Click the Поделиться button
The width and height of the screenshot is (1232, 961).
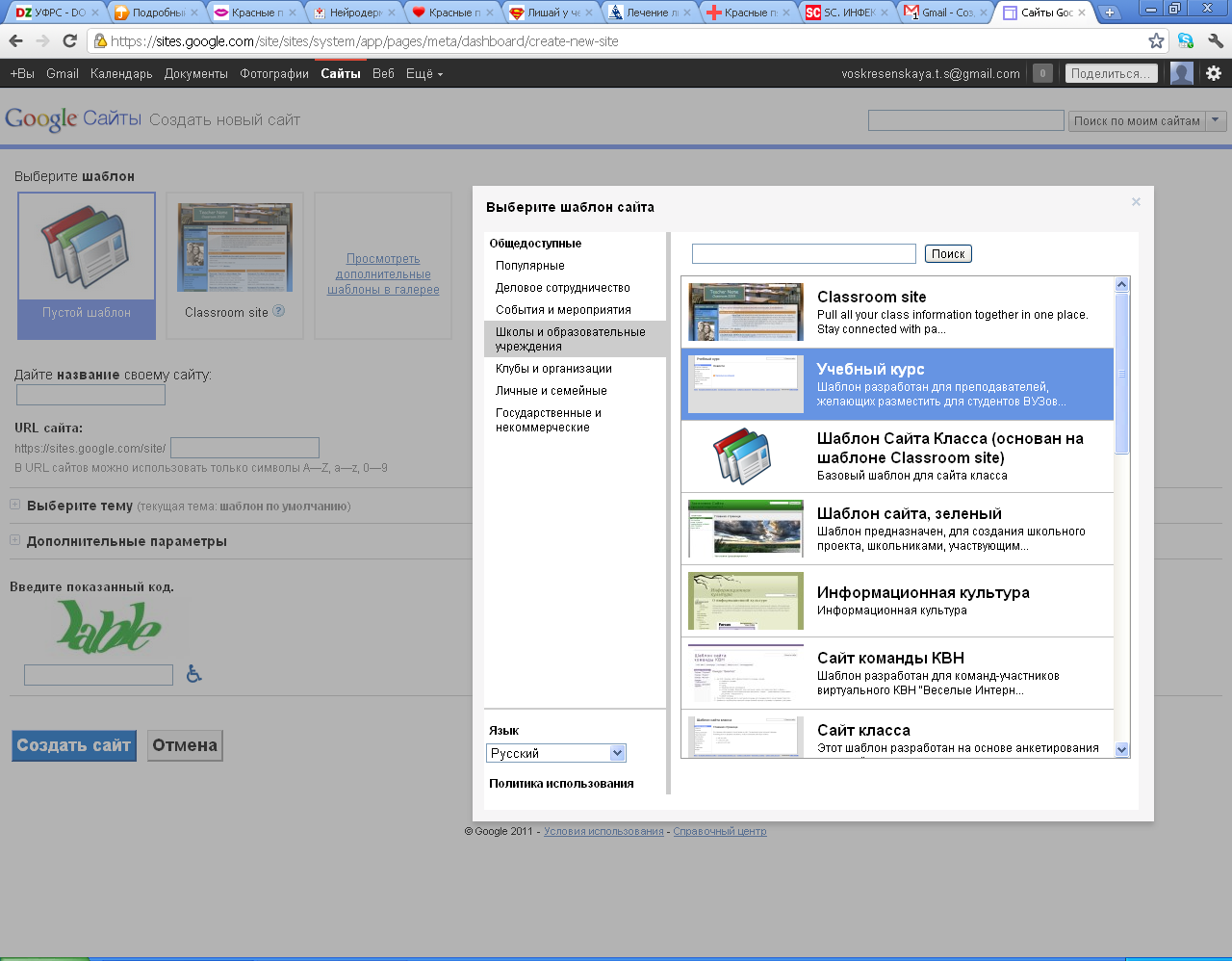pyautogui.click(x=1111, y=73)
